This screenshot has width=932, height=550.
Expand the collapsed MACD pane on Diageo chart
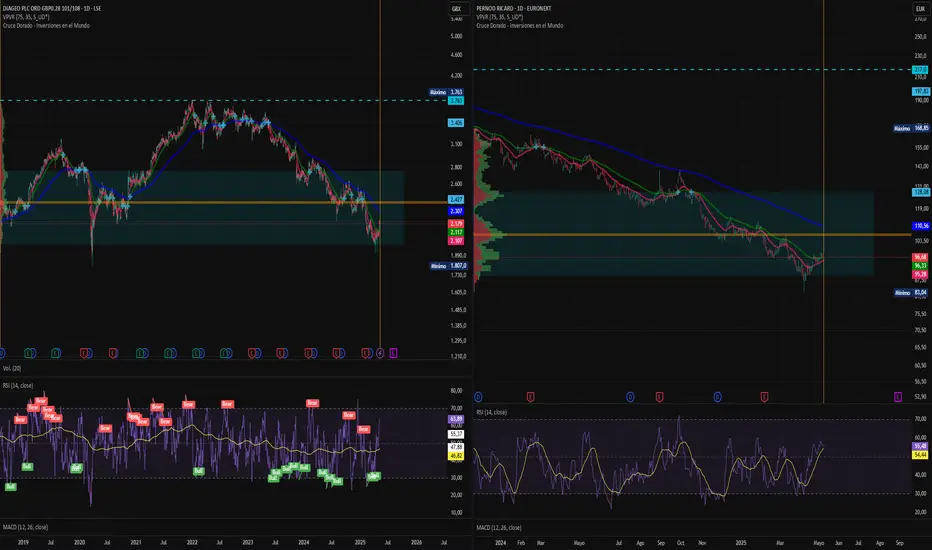[x=24, y=527]
